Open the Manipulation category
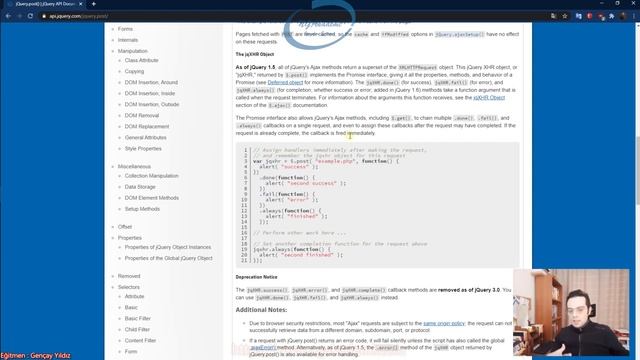This screenshot has width=640, height=360. [x=133, y=51]
